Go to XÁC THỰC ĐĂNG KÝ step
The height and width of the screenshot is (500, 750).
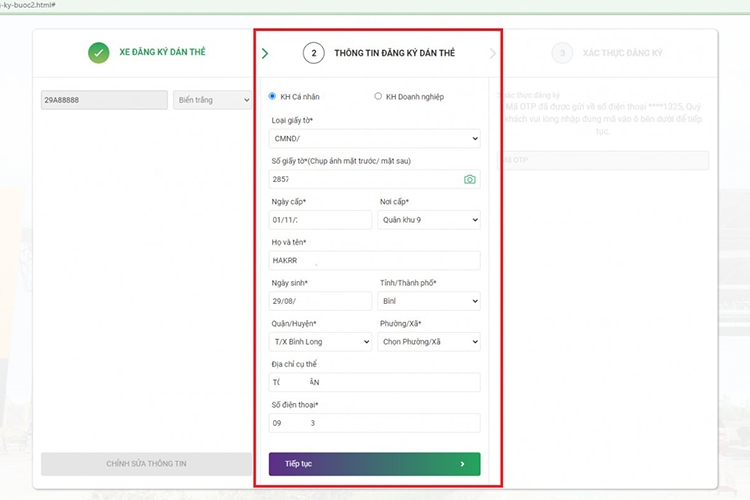click(622, 53)
